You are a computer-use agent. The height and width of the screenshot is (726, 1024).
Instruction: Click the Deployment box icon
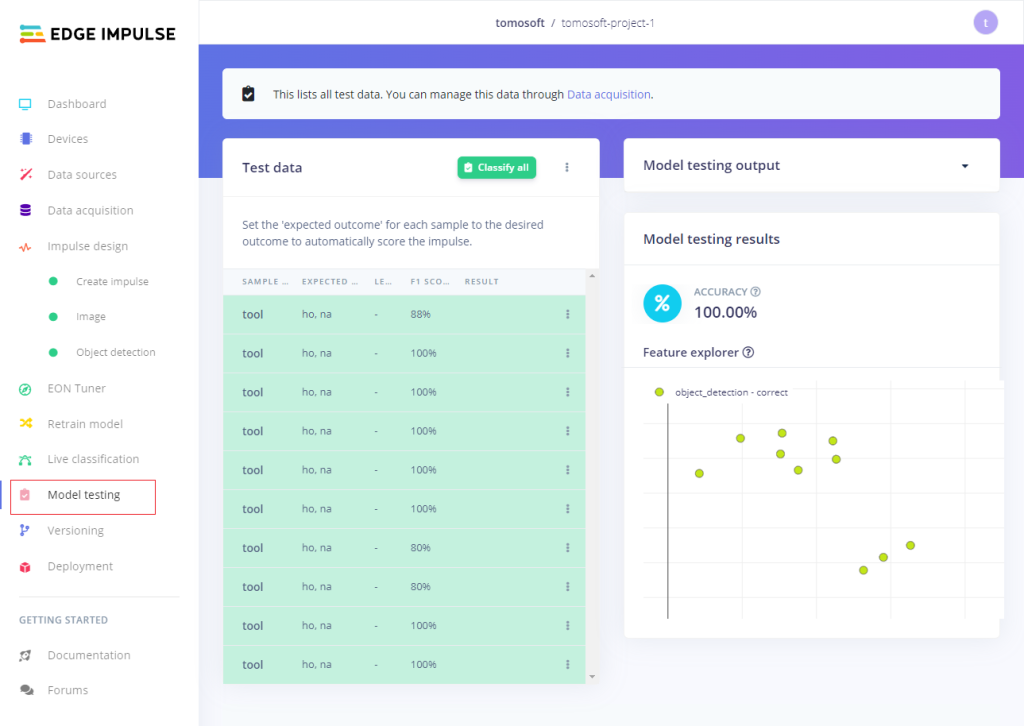click(x=26, y=566)
